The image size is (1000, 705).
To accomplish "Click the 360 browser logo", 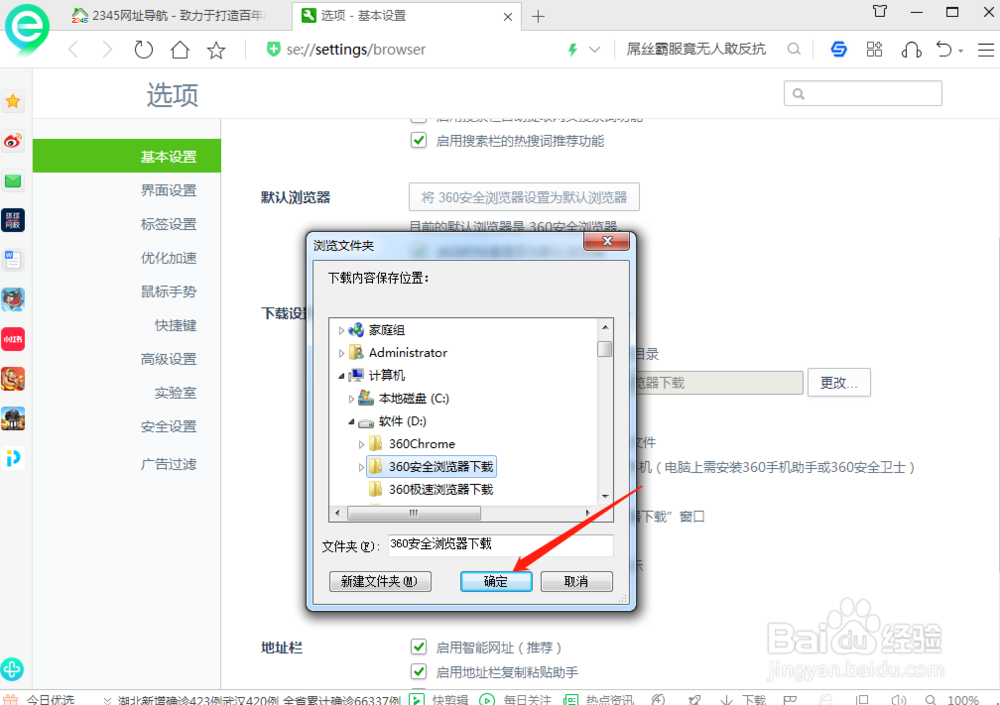I will pyautogui.click(x=27, y=29).
